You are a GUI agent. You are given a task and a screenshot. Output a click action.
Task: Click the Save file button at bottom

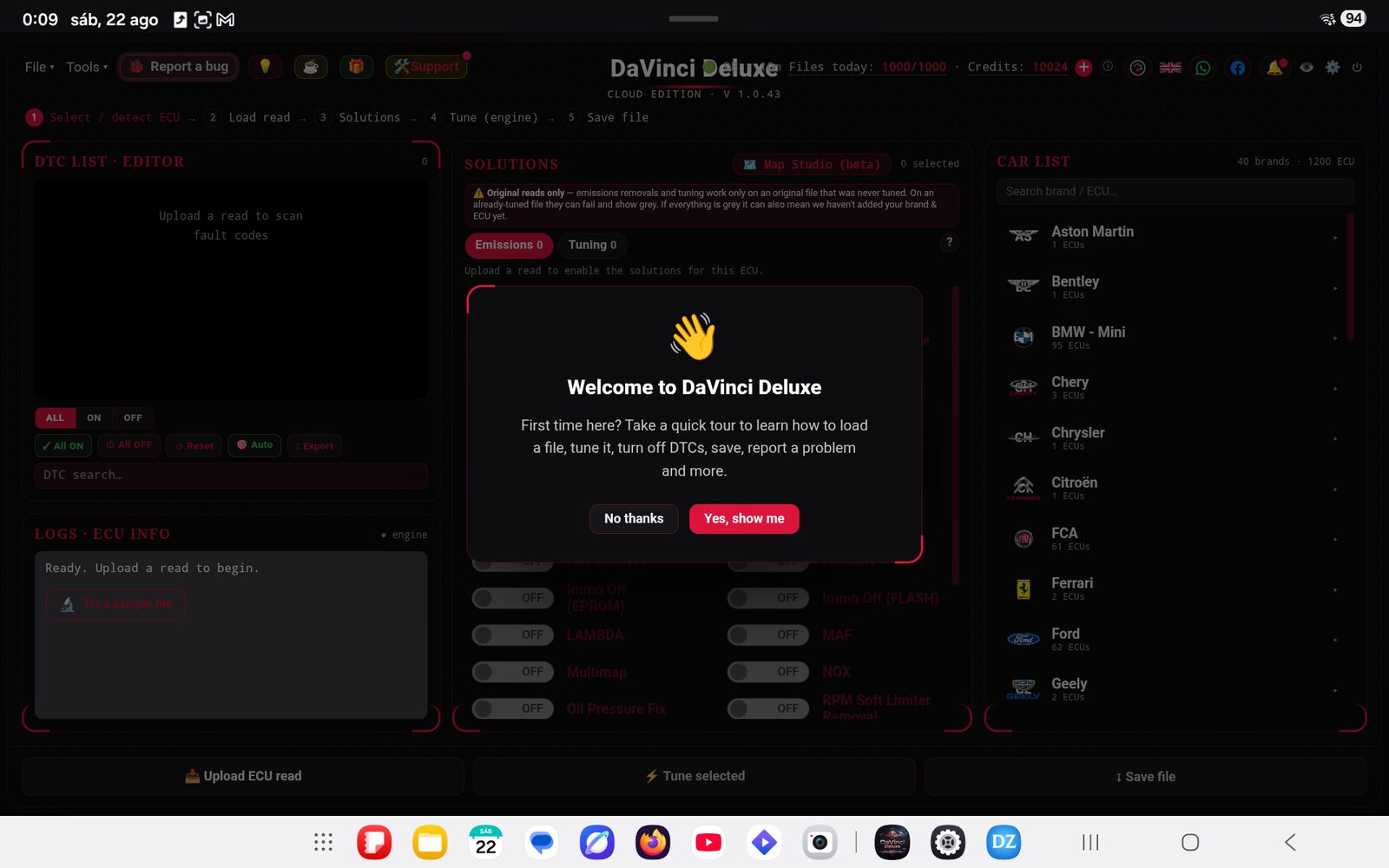[x=1146, y=776]
